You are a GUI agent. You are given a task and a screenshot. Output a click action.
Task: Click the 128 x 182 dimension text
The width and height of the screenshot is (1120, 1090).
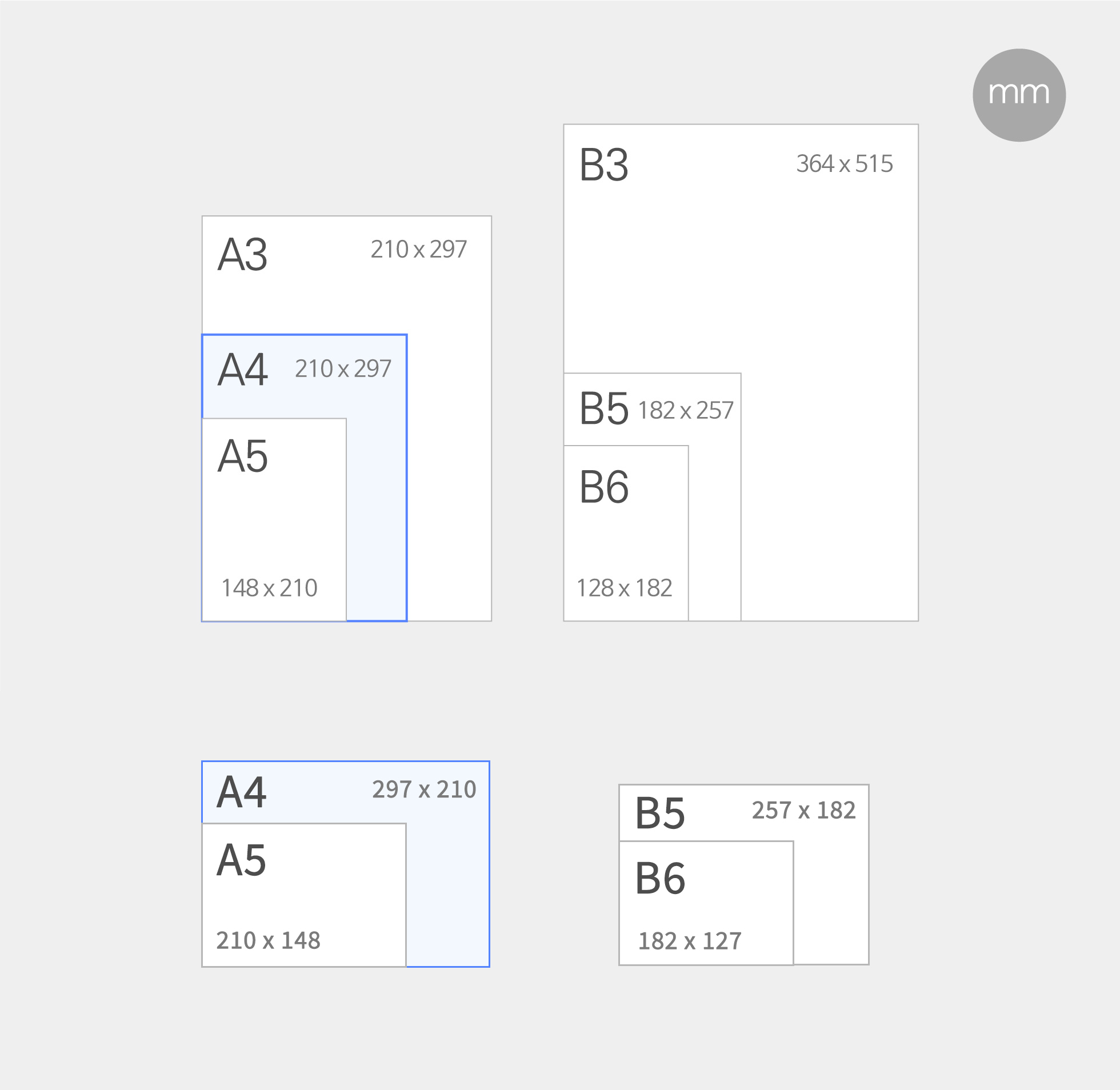624,588
